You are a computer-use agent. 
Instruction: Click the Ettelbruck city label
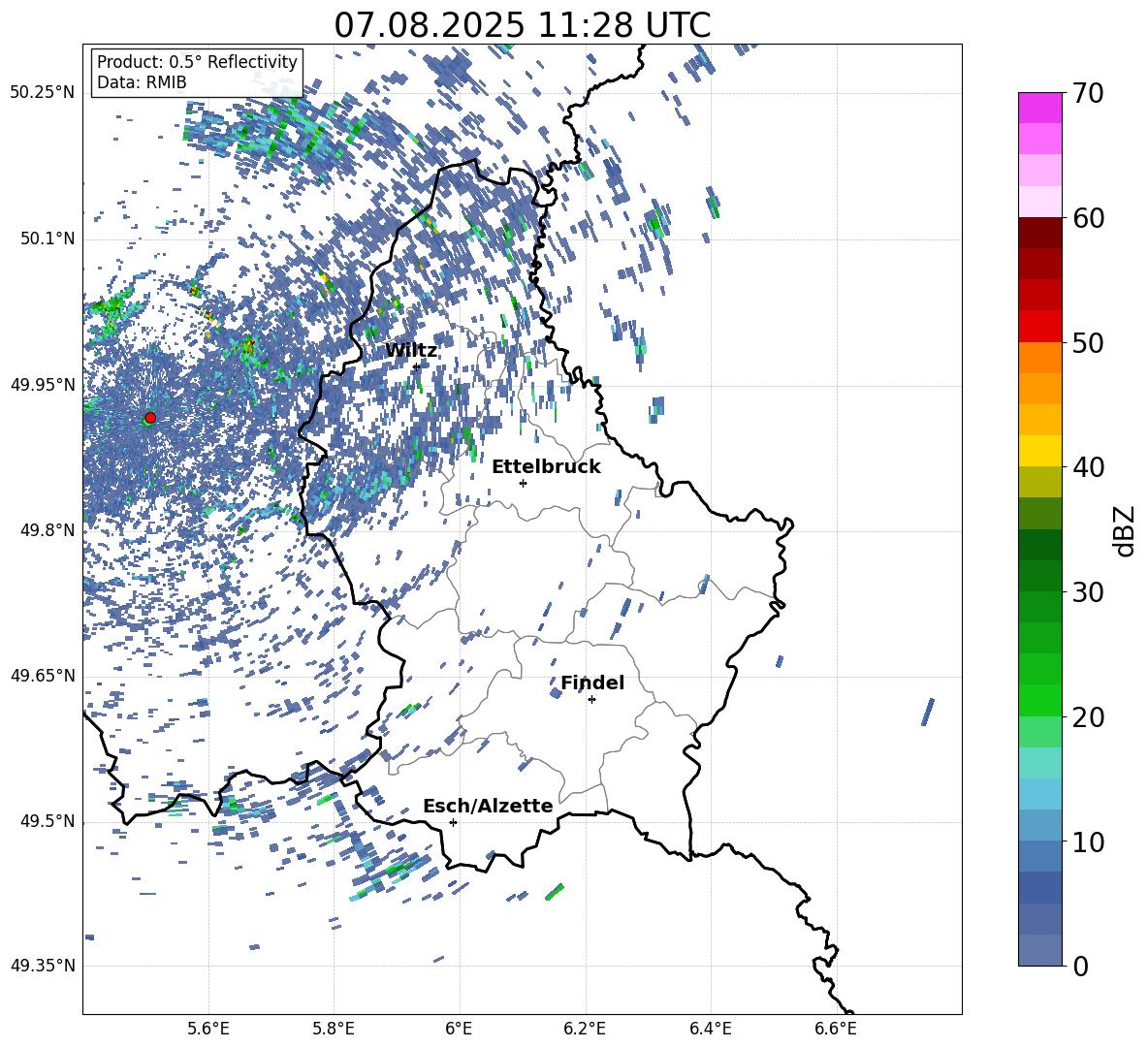tap(546, 467)
